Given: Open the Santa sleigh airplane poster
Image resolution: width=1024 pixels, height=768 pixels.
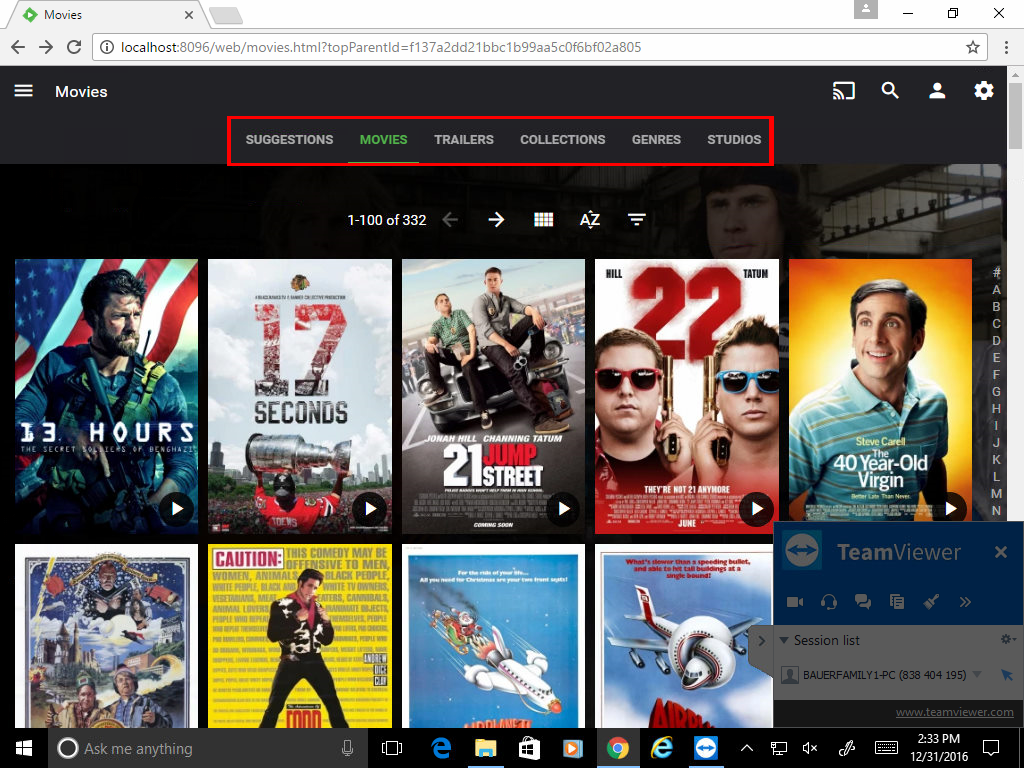Looking at the screenshot, I should (493, 635).
